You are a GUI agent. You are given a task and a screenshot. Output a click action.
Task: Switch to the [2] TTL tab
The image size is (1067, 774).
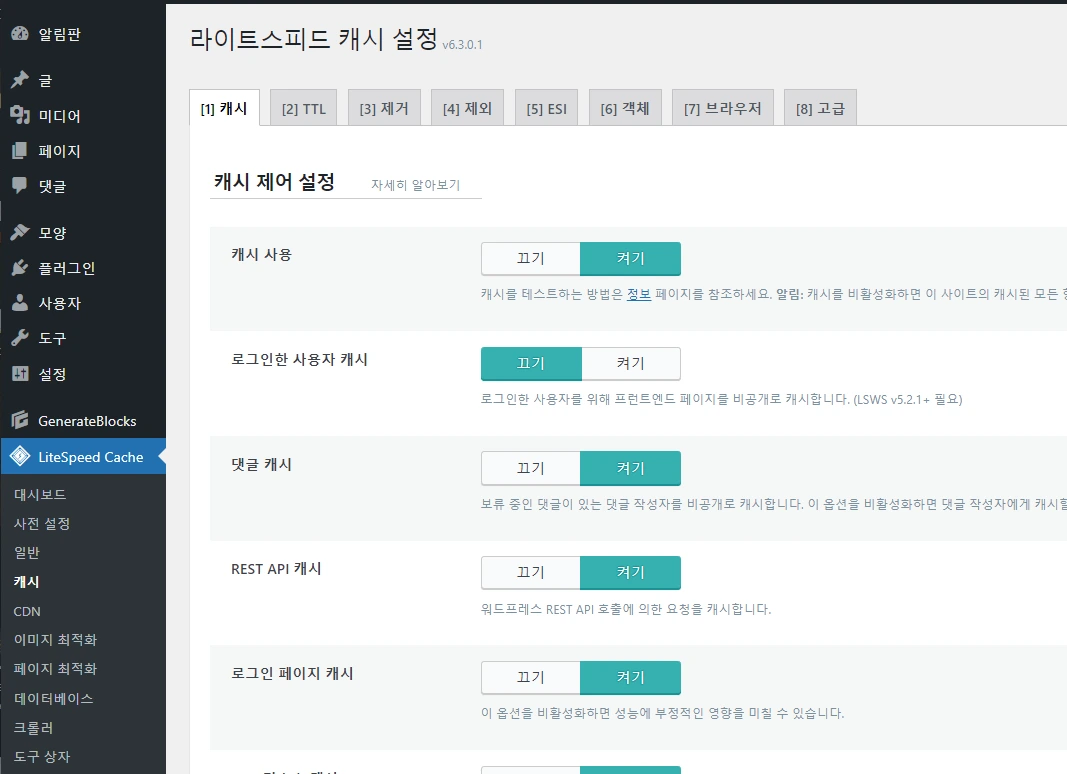point(303,108)
